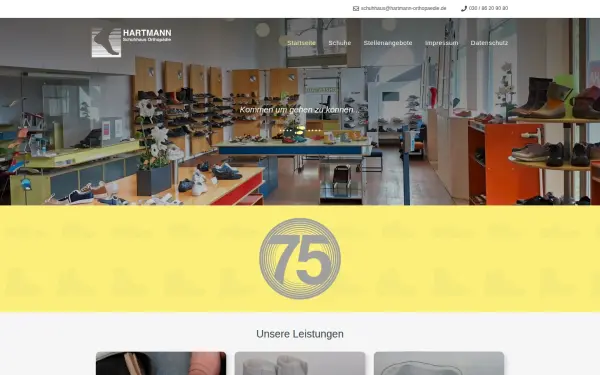Viewport: 600px width, 375px height.
Task: Click the 75 anniversary badge
Action: 300,259
